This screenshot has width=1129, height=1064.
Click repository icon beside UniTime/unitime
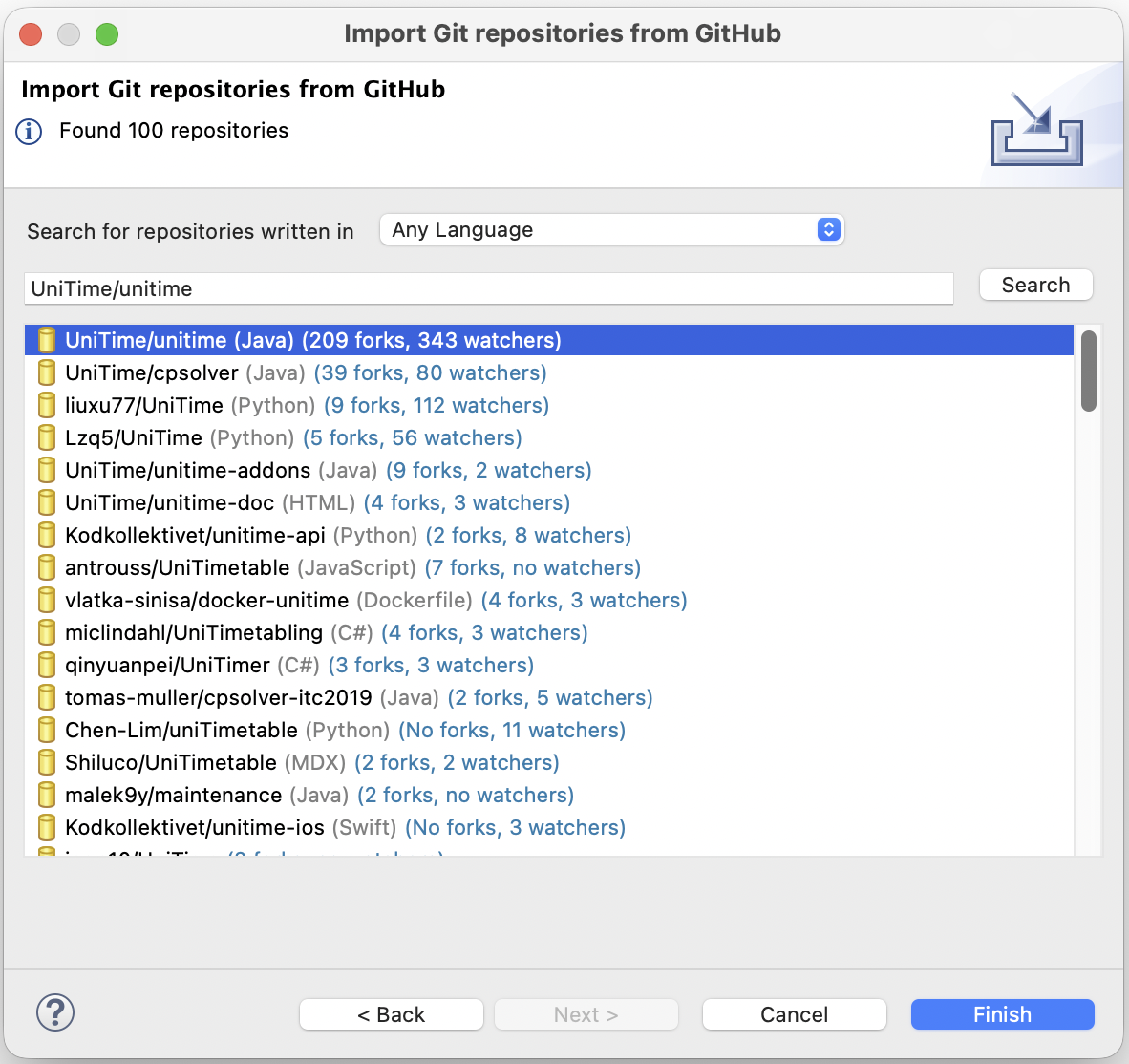(47, 340)
